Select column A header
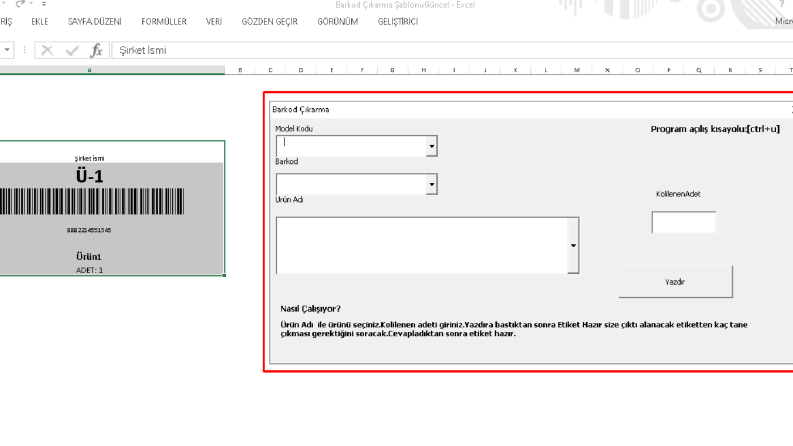 click(x=90, y=70)
